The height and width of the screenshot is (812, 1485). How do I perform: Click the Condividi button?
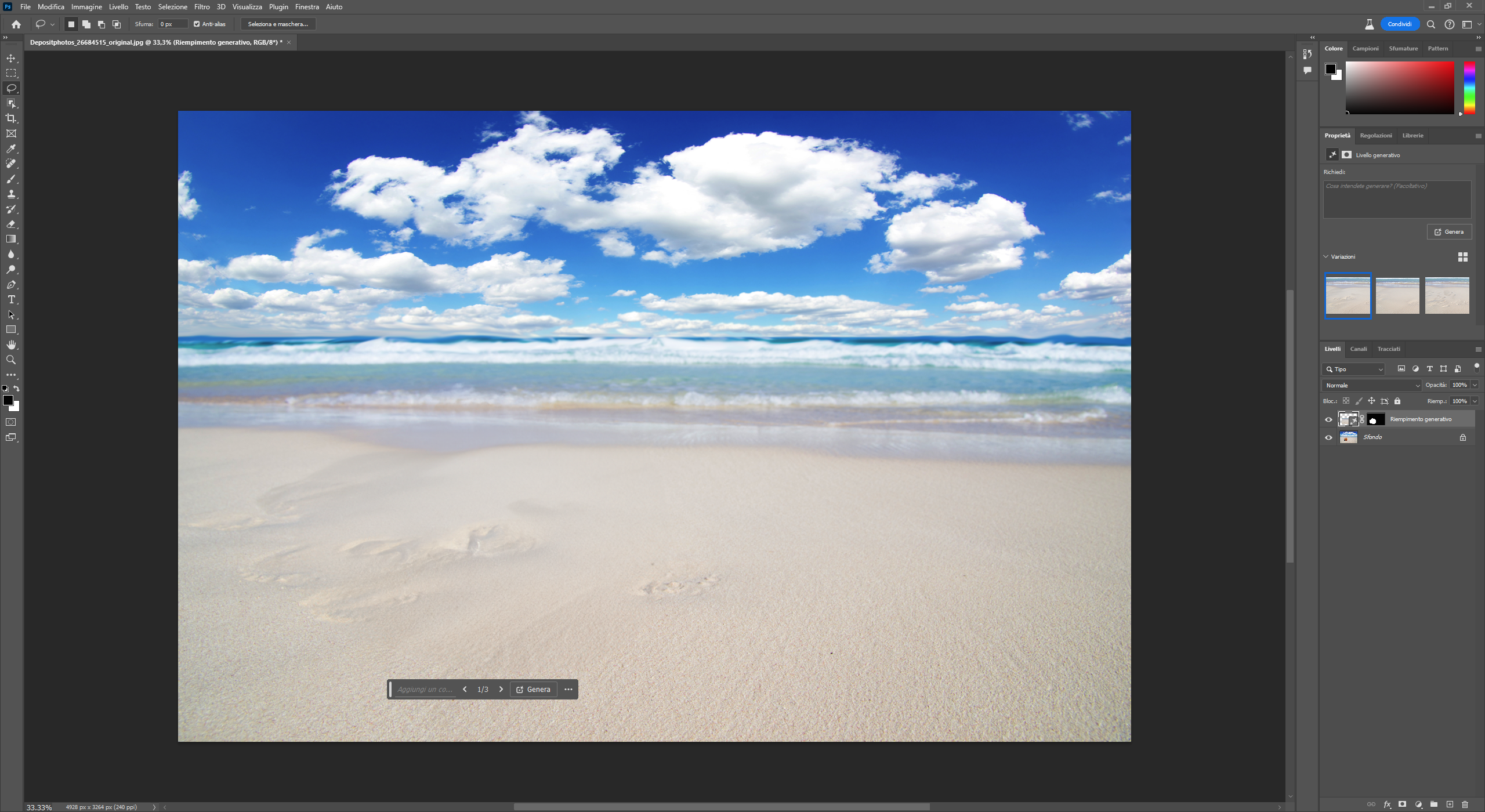[x=1399, y=24]
